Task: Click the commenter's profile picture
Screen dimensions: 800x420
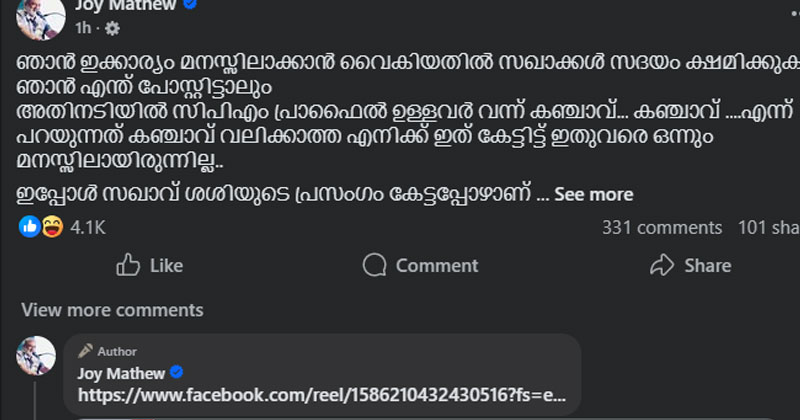Action: [x=36, y=355]
